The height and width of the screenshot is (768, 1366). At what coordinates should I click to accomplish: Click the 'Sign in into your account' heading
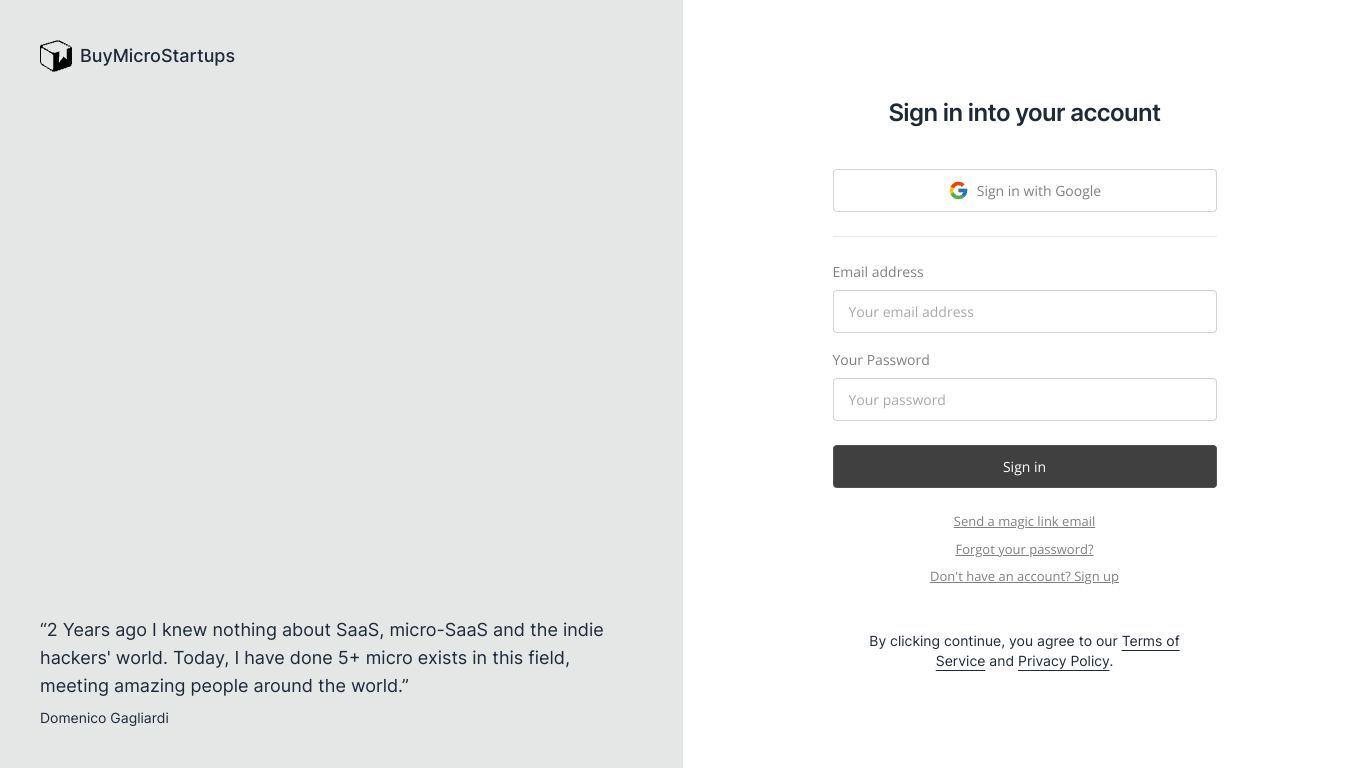(x=1024, y=113)
